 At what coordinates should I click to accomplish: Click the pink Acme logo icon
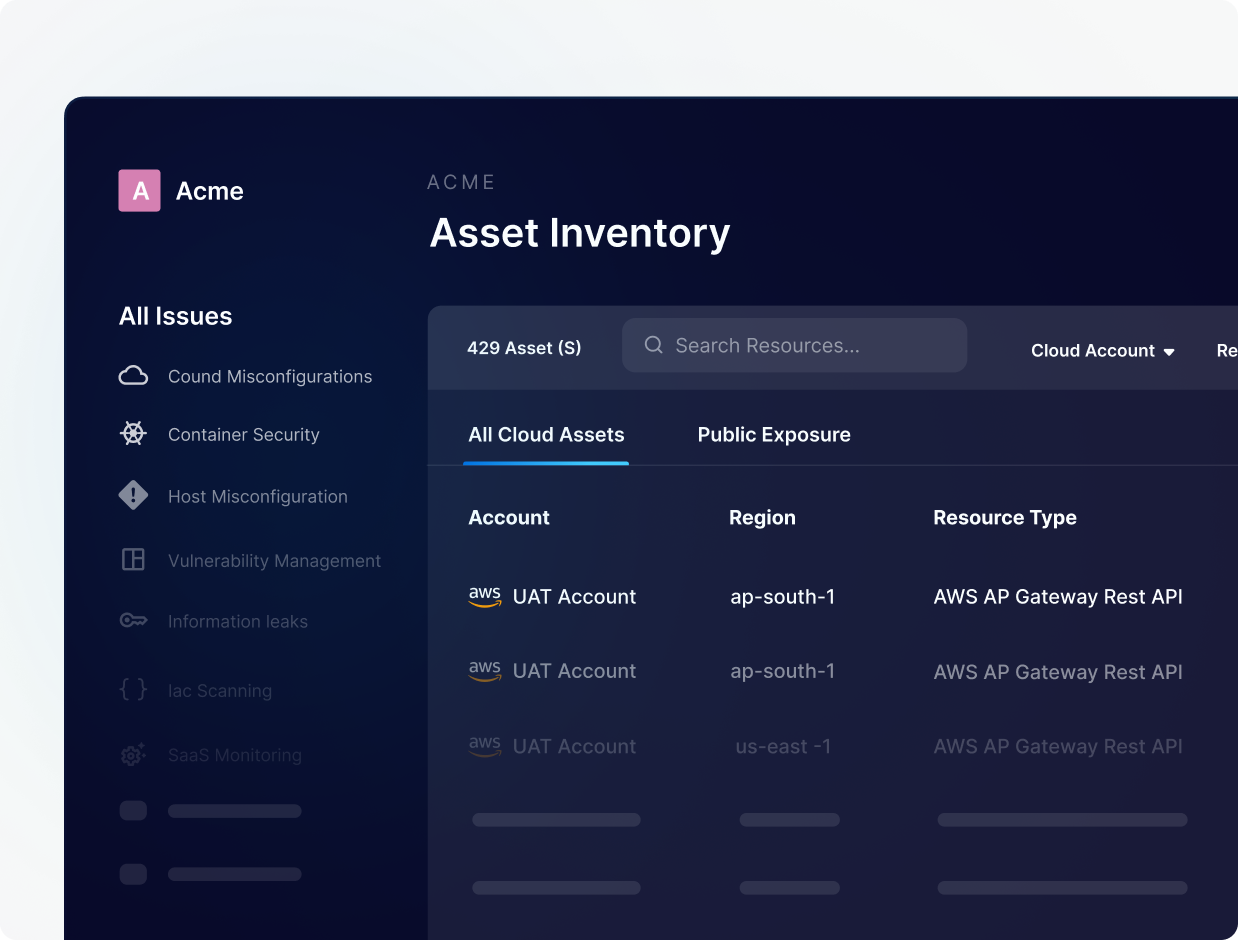tap(139, 191)
